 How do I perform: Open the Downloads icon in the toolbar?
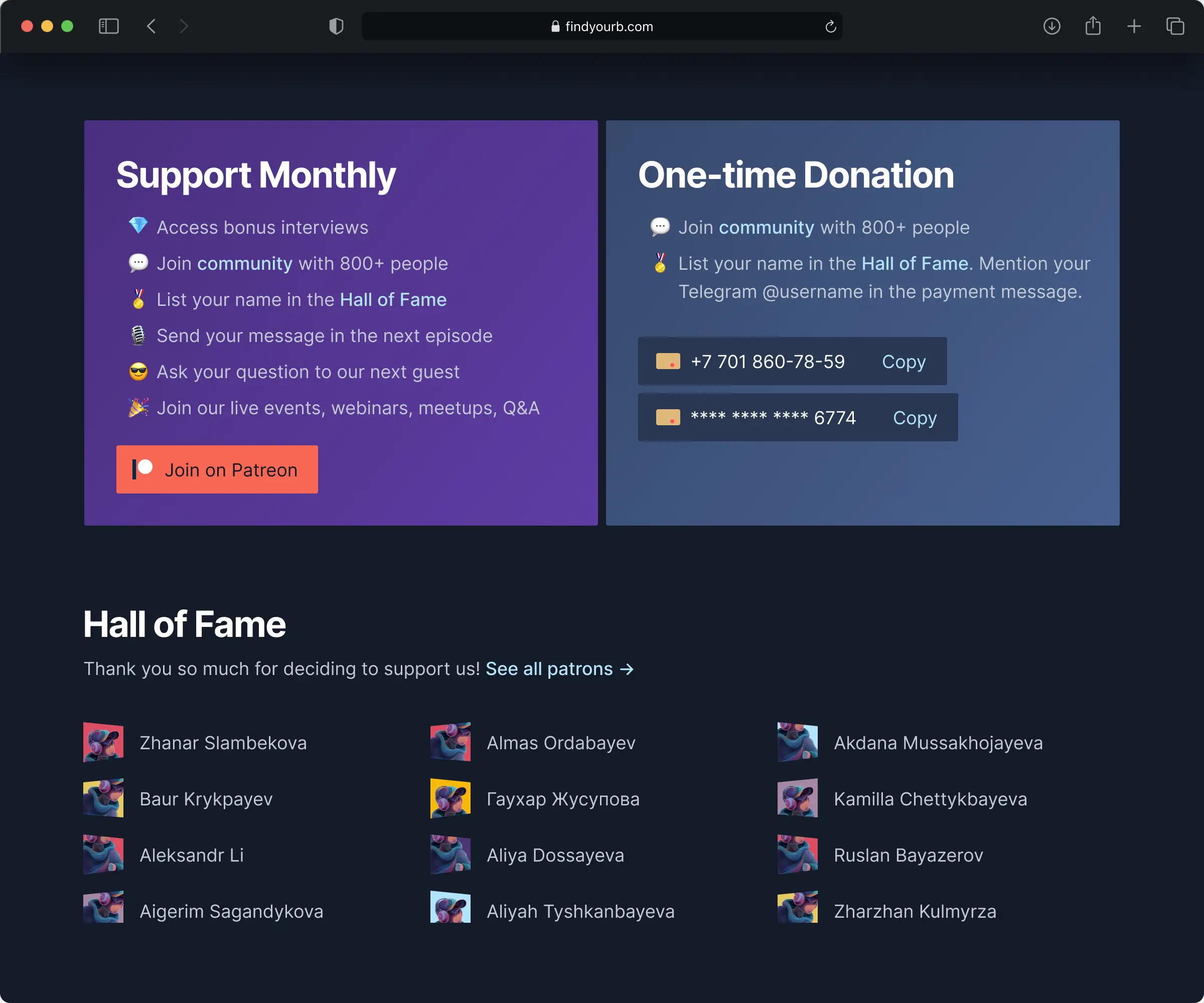click(x=1051, y=27)
